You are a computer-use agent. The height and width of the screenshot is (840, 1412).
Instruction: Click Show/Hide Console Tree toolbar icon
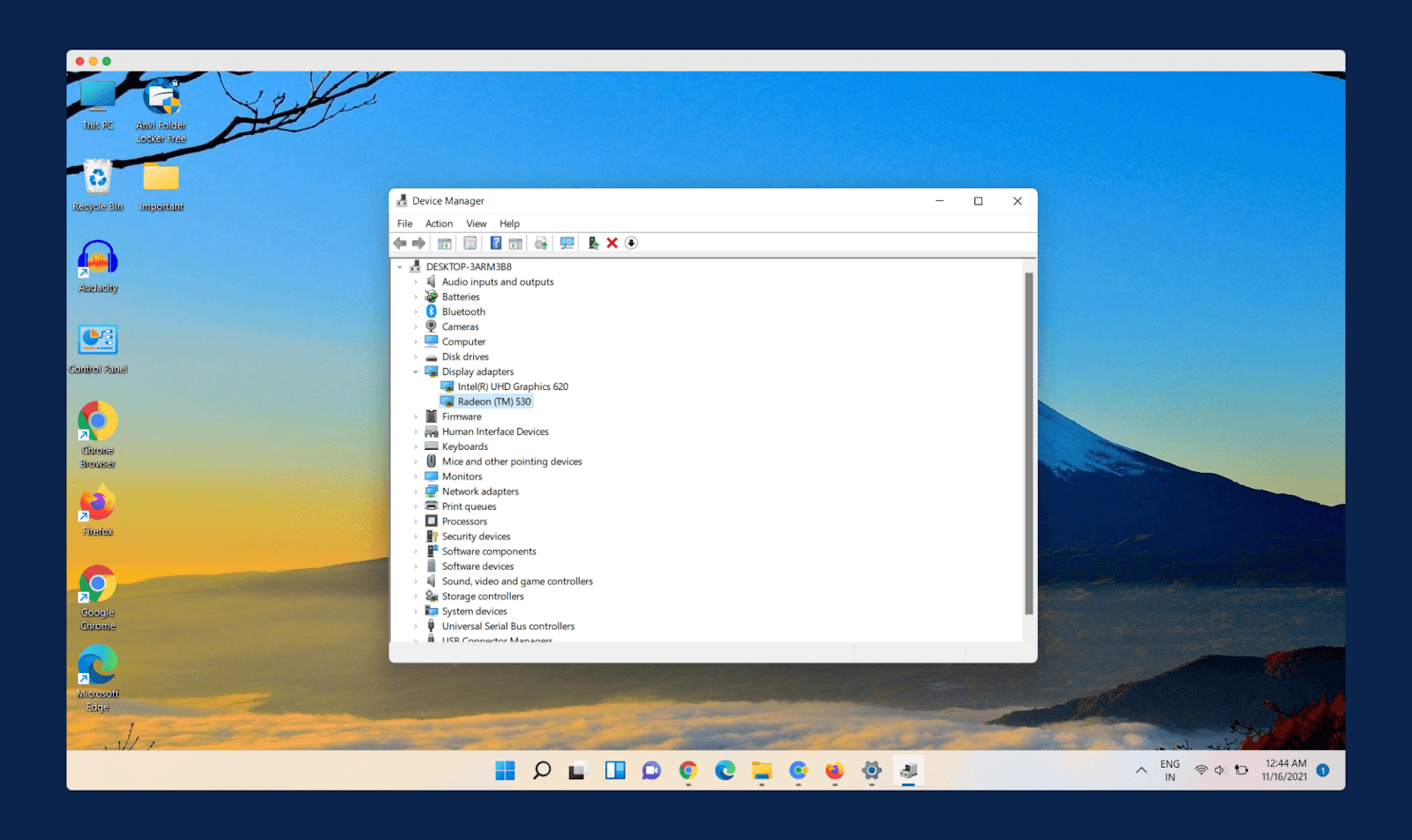pos(445,244)
